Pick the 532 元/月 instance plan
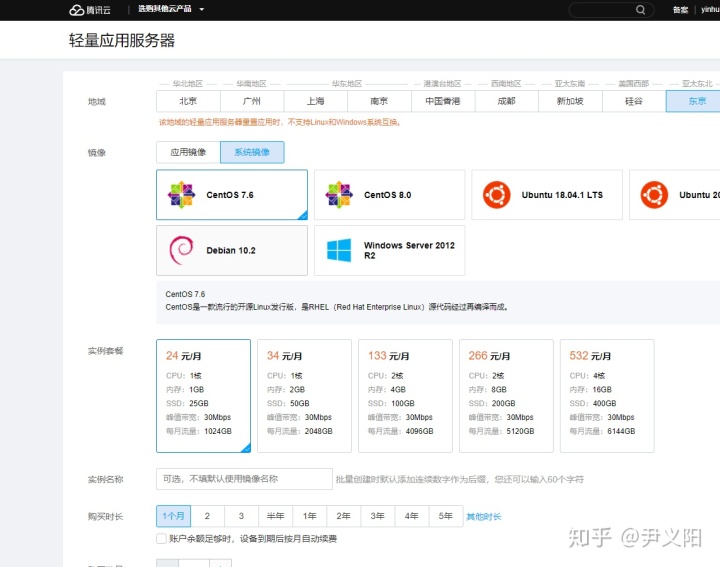The height and width of the screenshot is (567, 720). (607, 396)
